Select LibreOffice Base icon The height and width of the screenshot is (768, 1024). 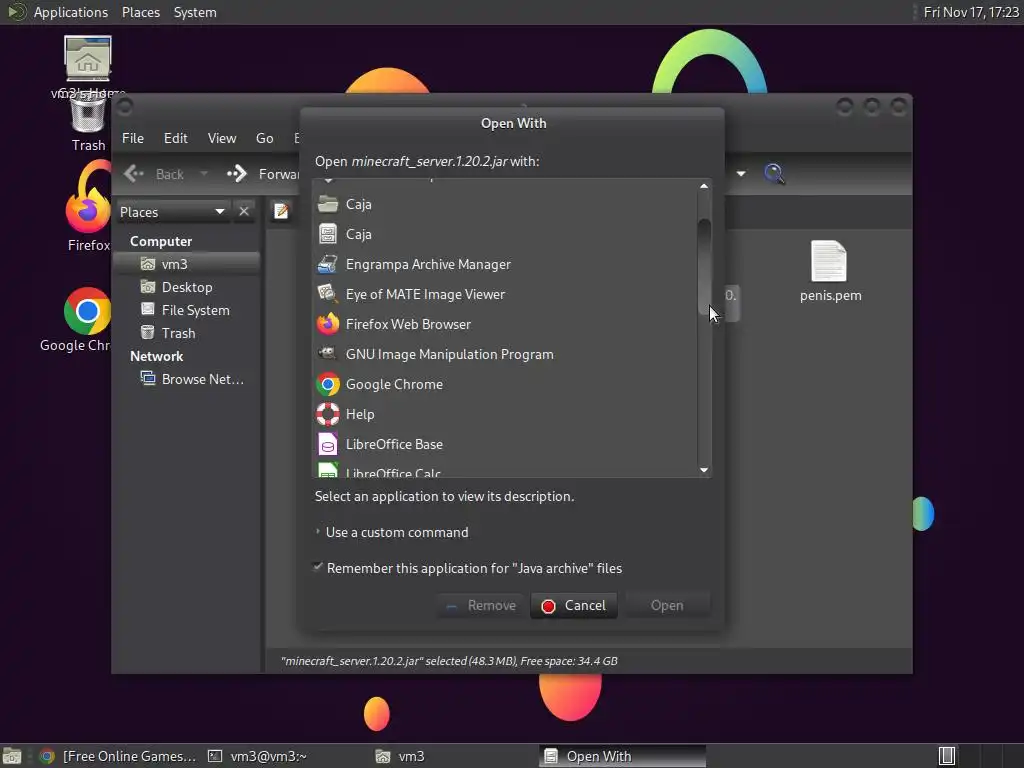[328, 444]
